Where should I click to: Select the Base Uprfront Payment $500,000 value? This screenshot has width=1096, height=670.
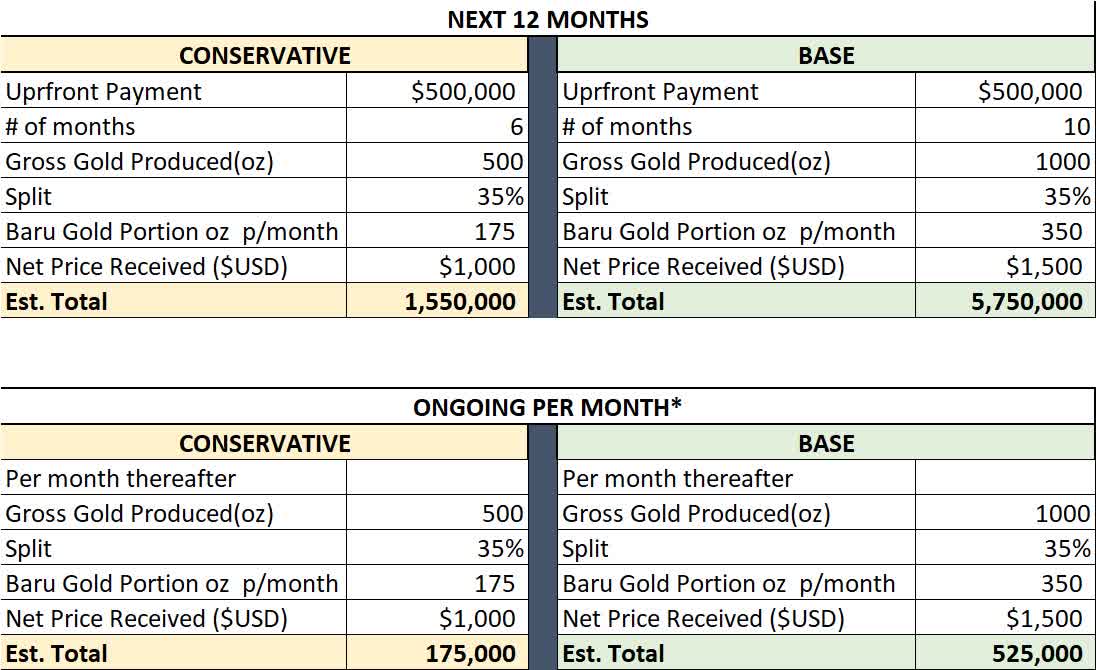coord(1030,92)
